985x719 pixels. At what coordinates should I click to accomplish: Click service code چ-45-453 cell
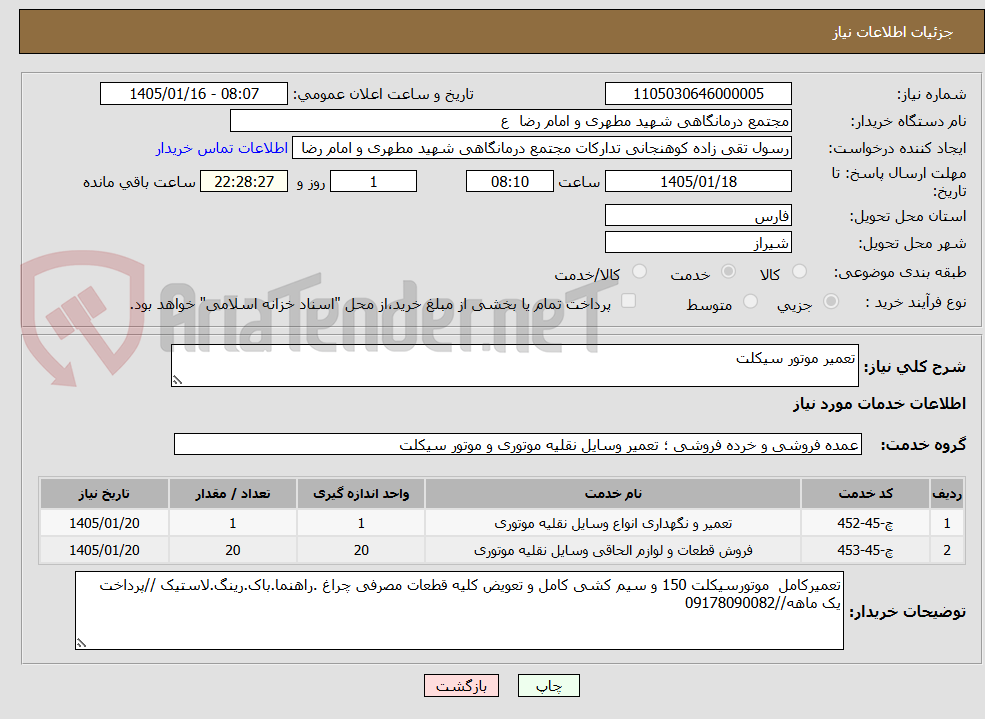865,550
